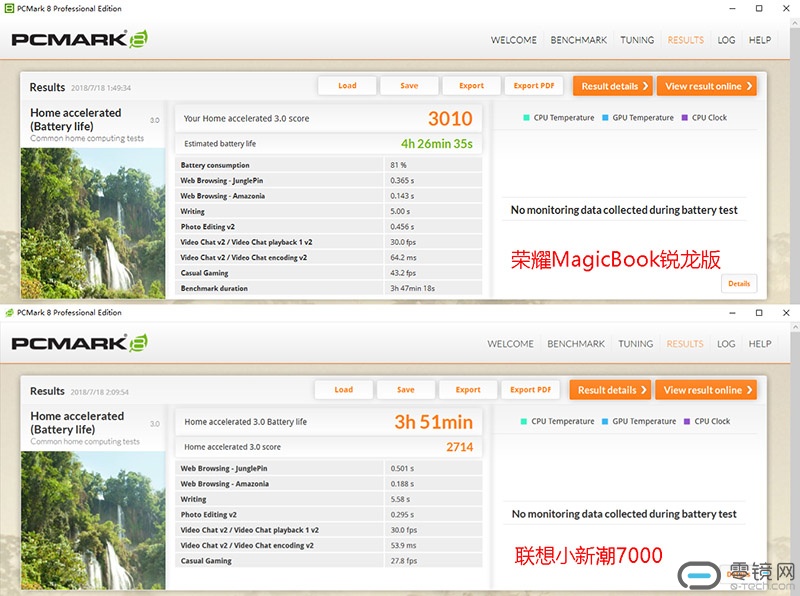
Task: Click the "Photo Editing v2" row showing 0.295 s
Action: click(x=329, y=514)
